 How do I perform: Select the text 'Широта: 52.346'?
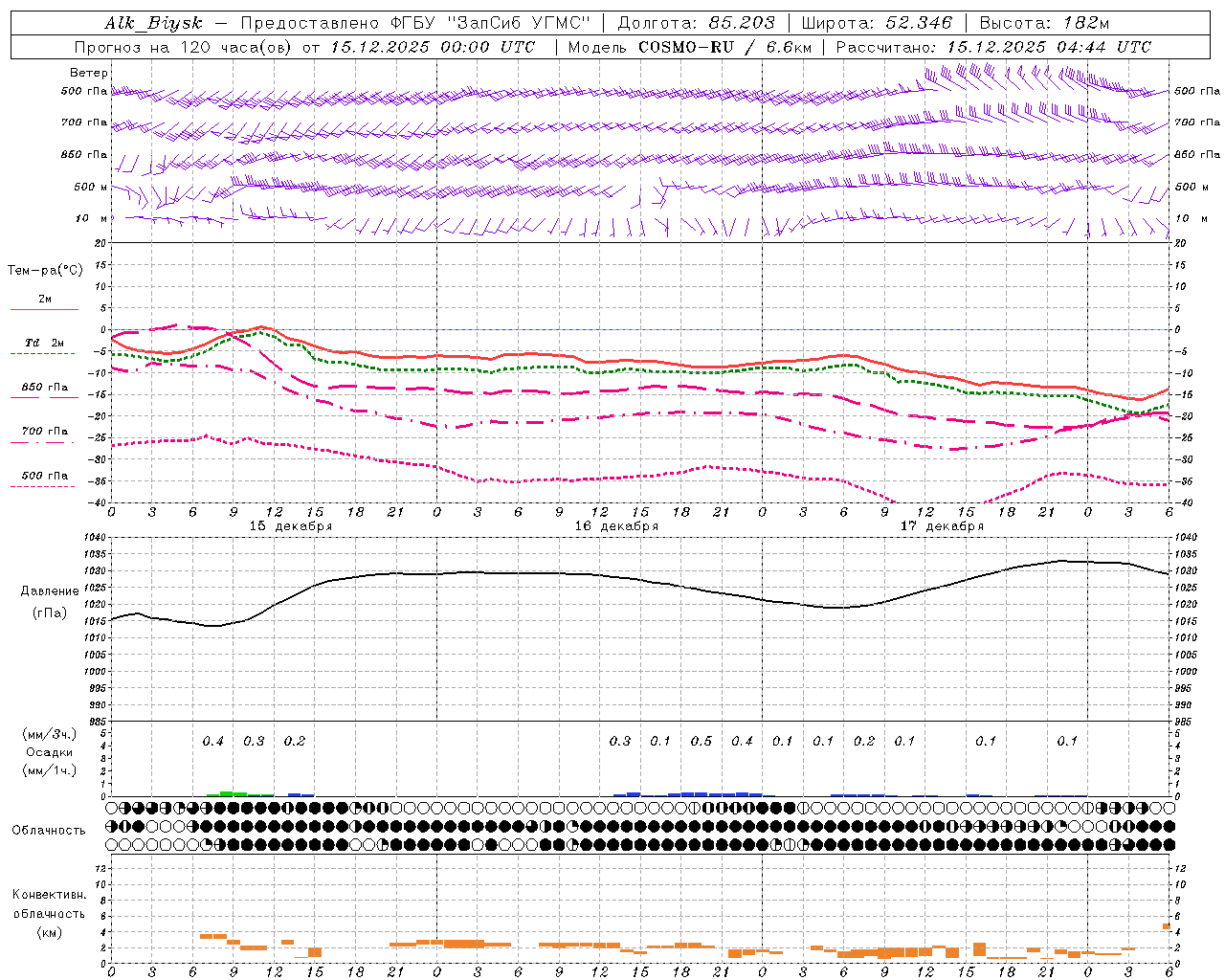877,23
